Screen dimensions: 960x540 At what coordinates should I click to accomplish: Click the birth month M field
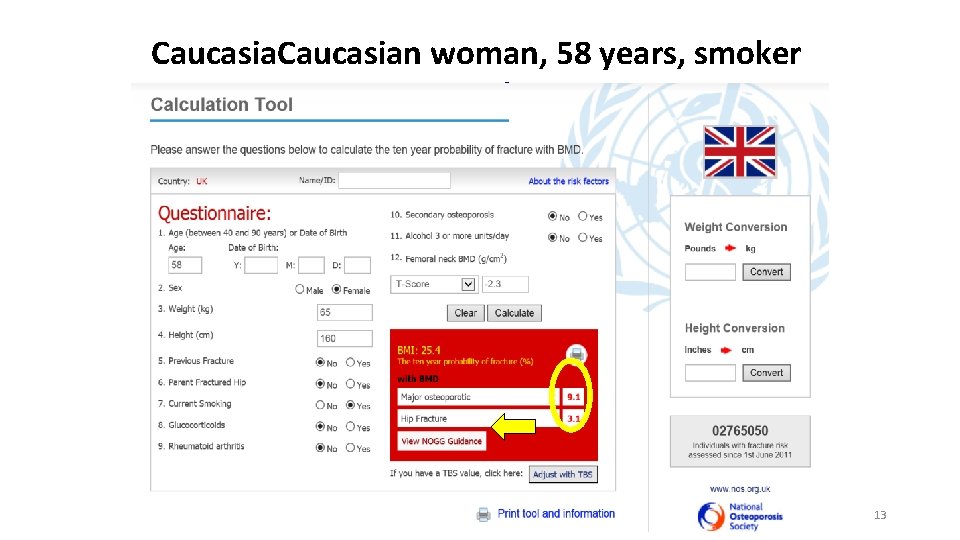[311, 265]
